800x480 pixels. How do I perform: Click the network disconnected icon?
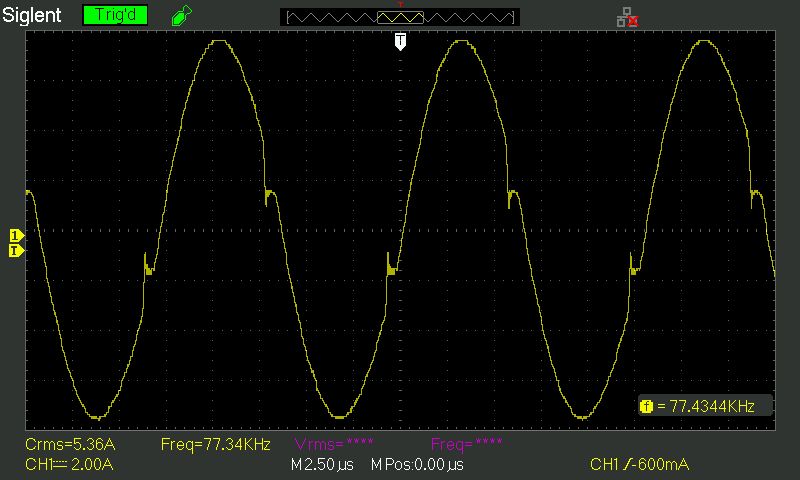[628, 17]
